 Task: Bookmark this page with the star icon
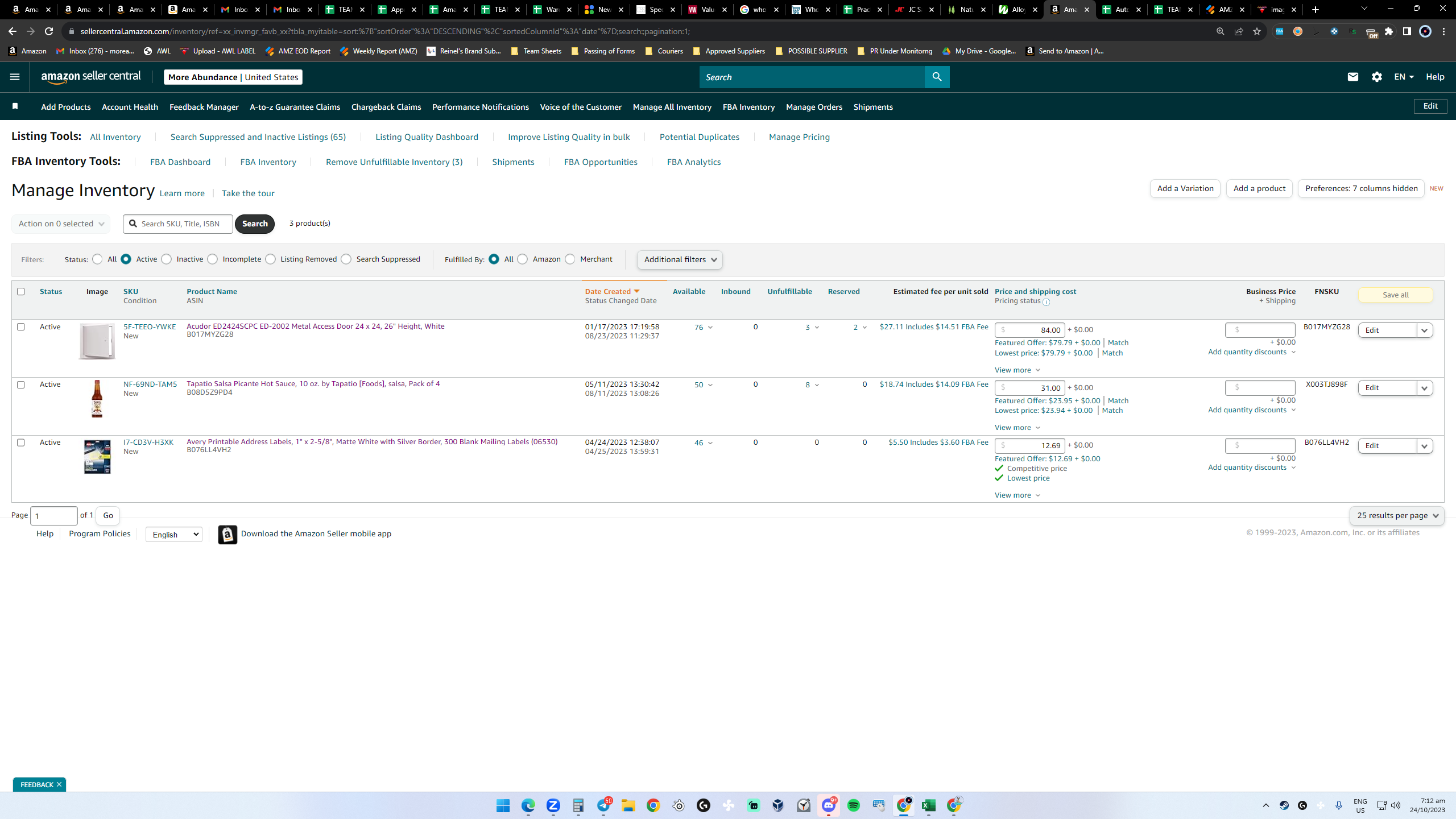point(1257,31)
